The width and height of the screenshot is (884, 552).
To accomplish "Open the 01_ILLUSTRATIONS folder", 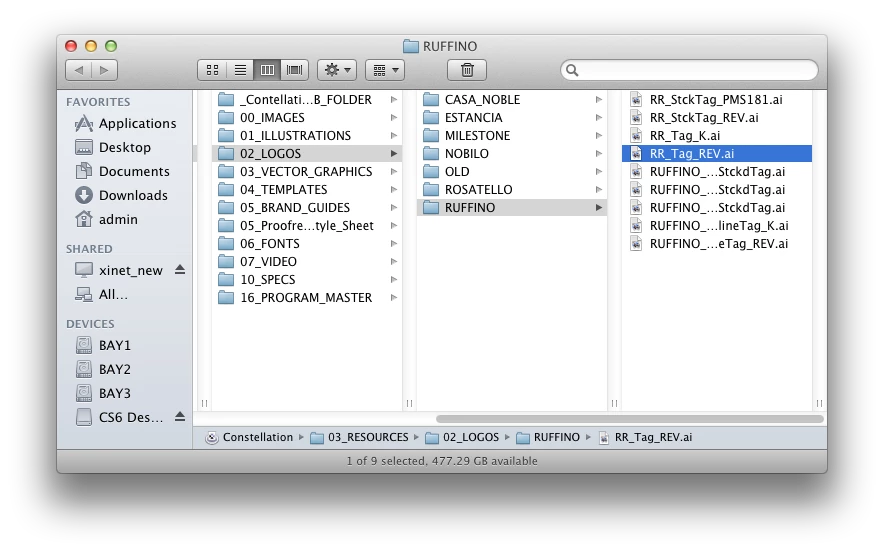I will 307,136.
